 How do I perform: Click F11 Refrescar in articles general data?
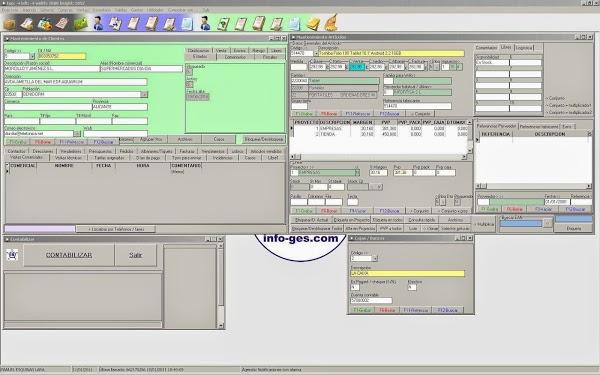tap(358, 114)
